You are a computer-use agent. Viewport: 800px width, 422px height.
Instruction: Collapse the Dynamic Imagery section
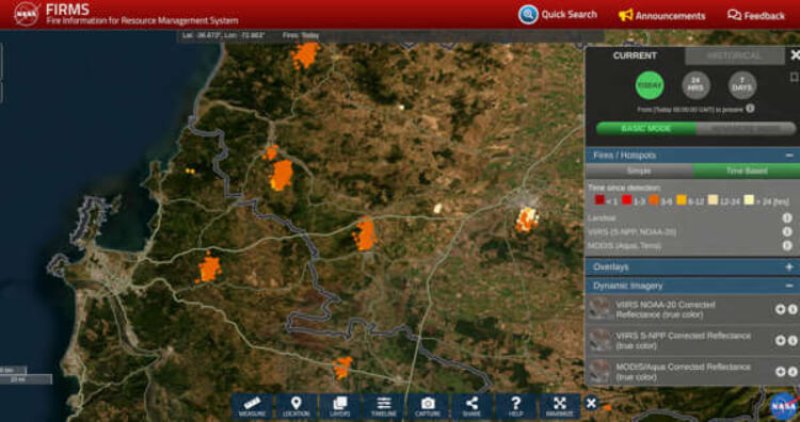[x=789, y=286]
